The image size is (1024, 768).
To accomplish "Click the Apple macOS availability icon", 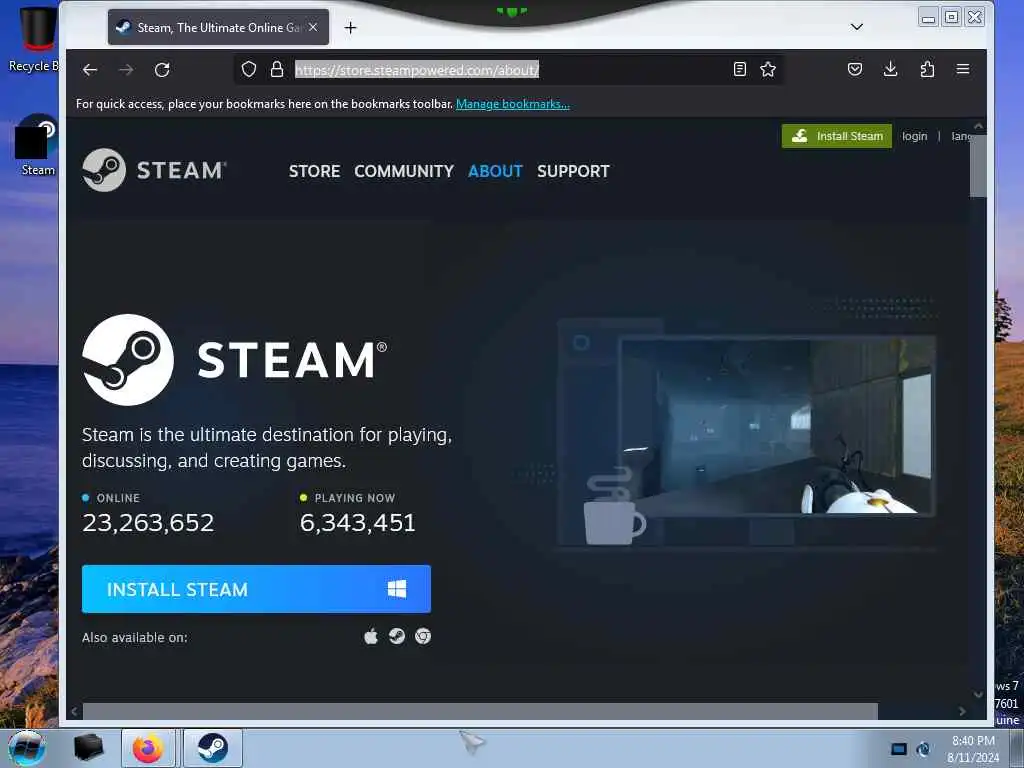I will (x=370, y=636).
